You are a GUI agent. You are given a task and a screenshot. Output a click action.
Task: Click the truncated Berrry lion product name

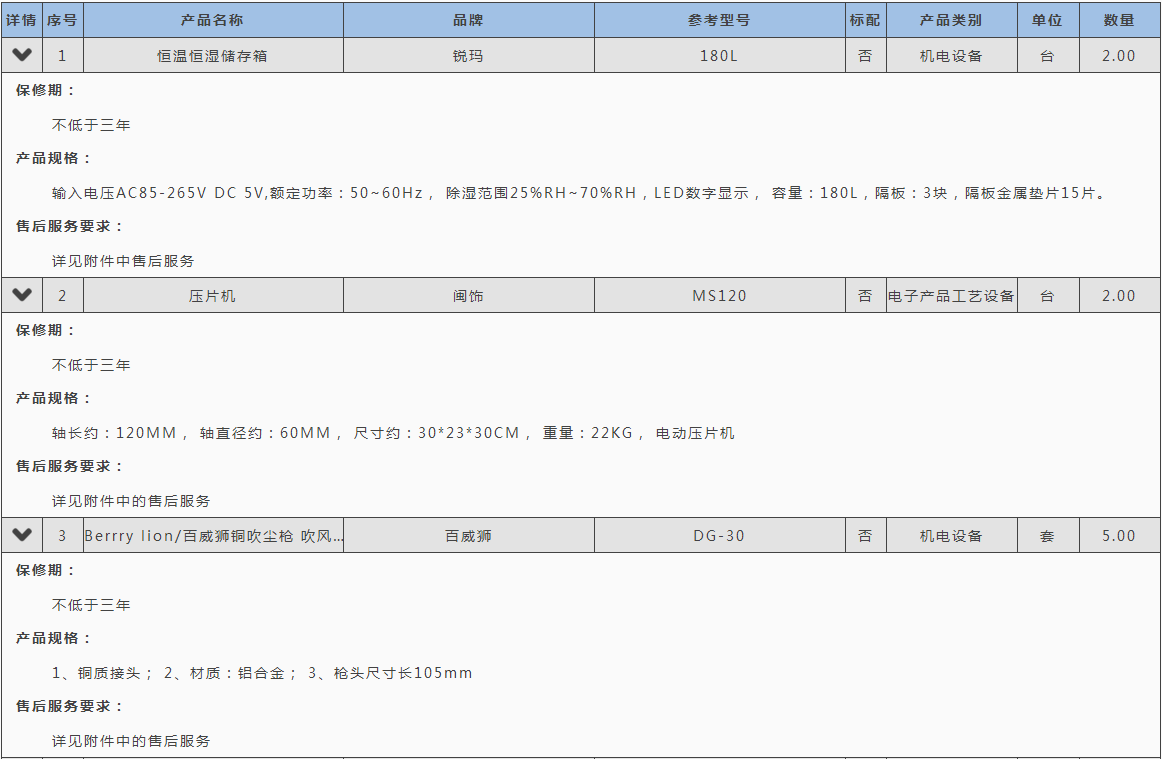[x=213, y=536]
